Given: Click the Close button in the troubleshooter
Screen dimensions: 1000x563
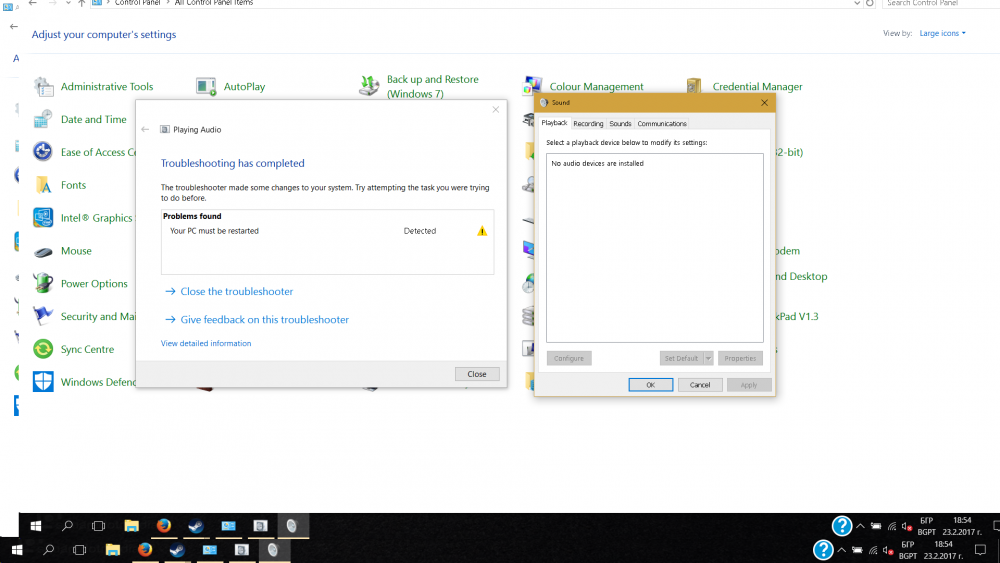Looking at the screenshot, I should click(477, 374).
